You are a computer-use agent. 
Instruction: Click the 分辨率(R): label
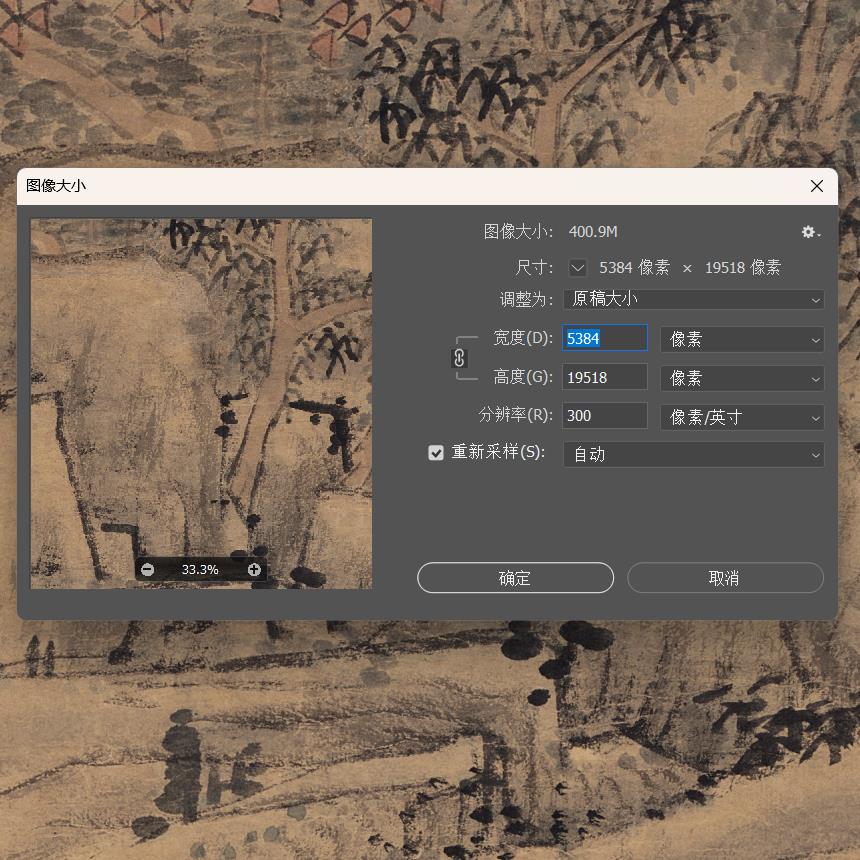coord(516,415)
